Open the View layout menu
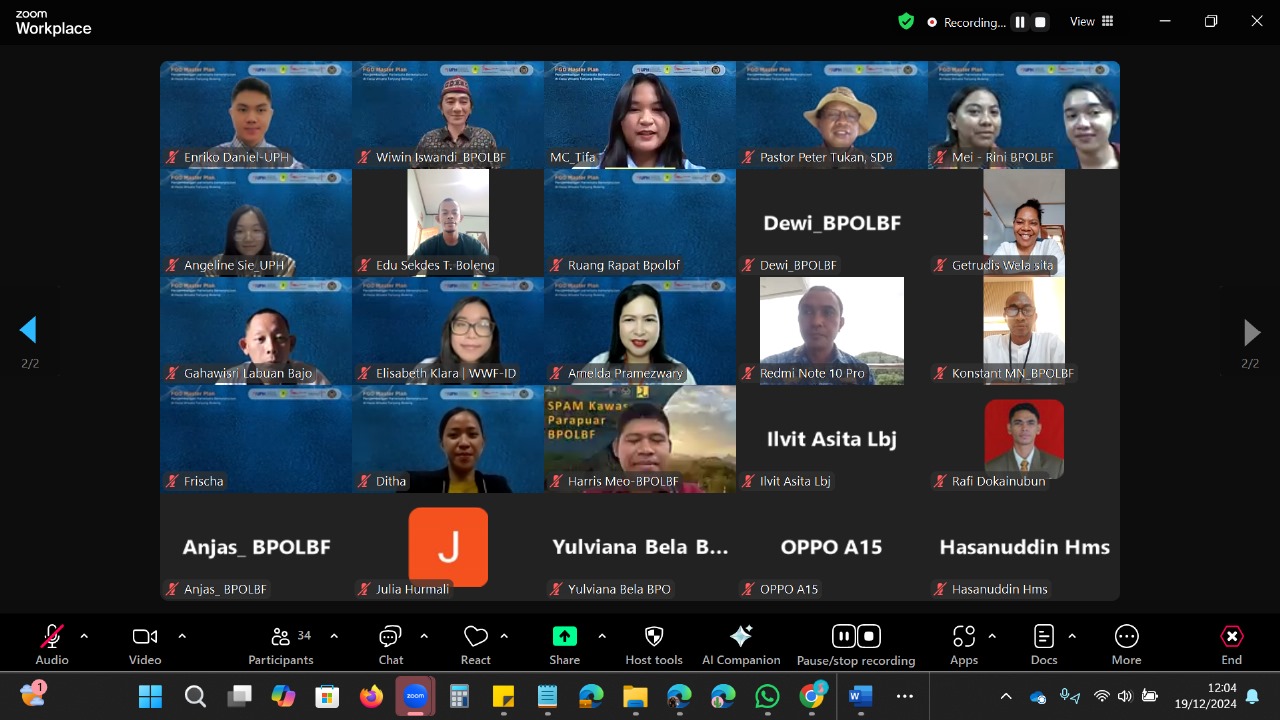This screenshot has width=1280, height=720. click(x=1092, y=22)
